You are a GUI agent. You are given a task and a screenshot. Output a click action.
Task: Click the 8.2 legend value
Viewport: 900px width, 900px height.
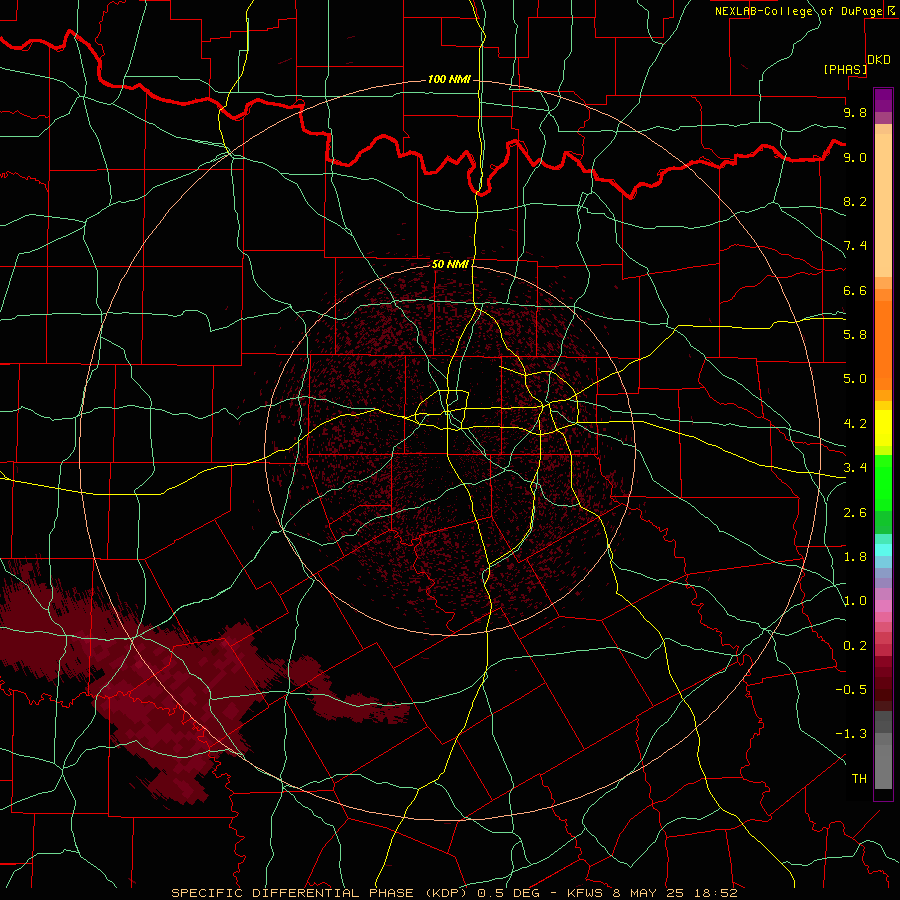coord(855,201)
